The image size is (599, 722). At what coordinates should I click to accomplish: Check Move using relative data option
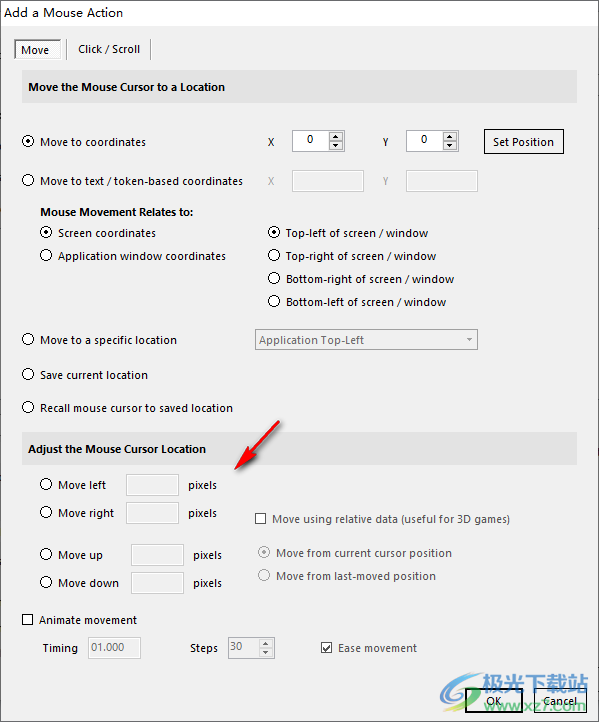[x=261, y=519]
